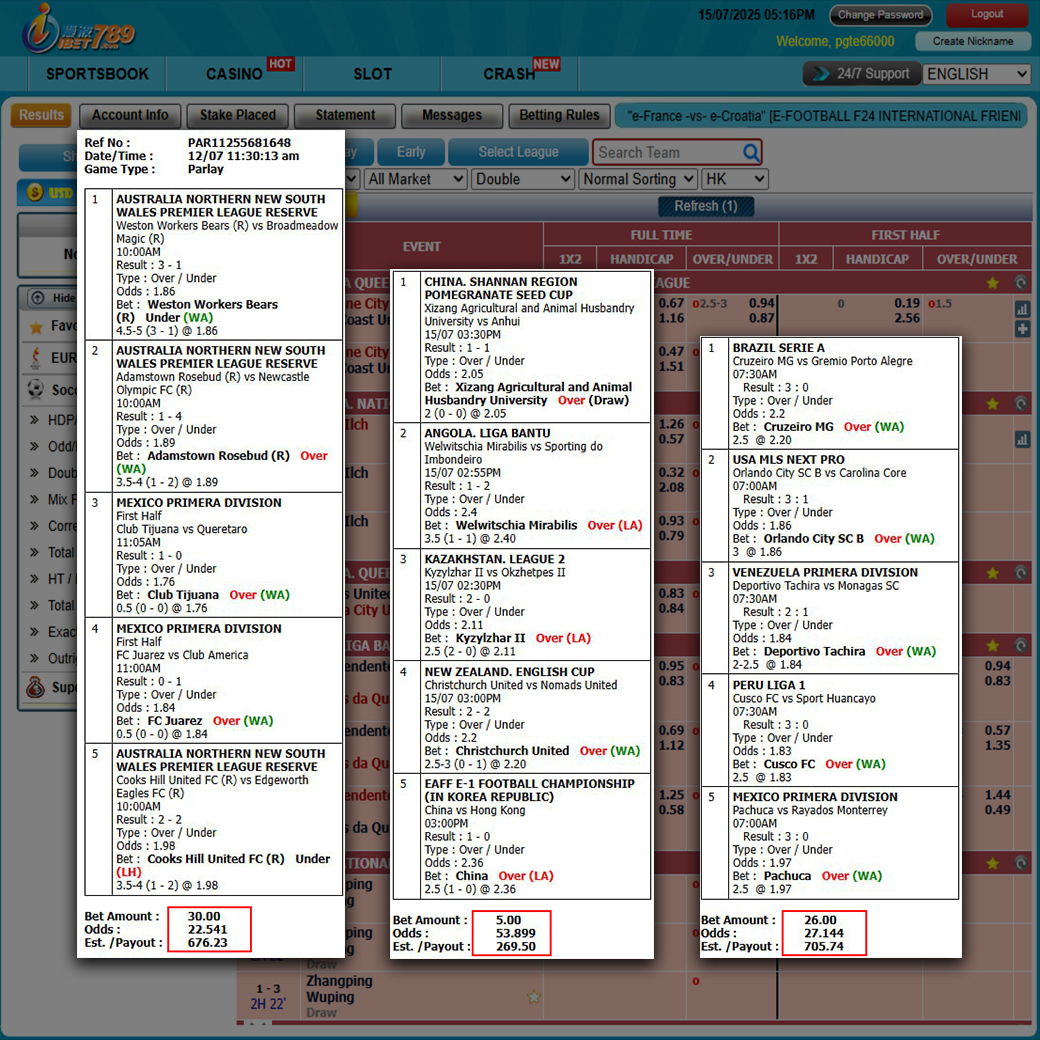Expand the HDP entry in the sidebar
The width and height of the screenshot is (1040, 1040).
53,420
